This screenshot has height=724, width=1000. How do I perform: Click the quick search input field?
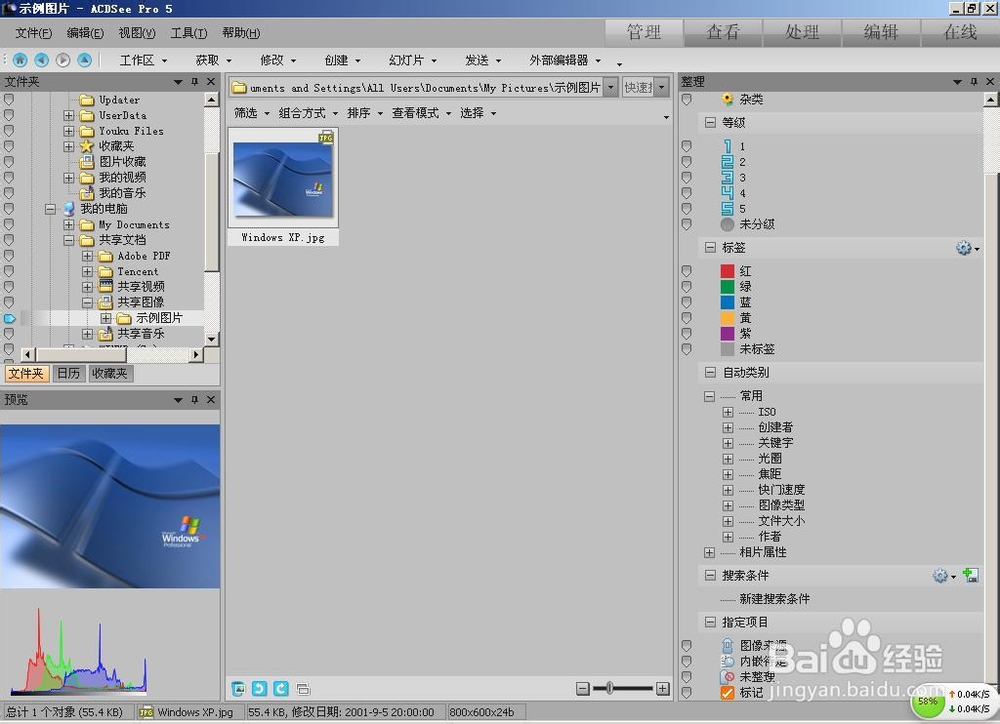coord(638,87)
